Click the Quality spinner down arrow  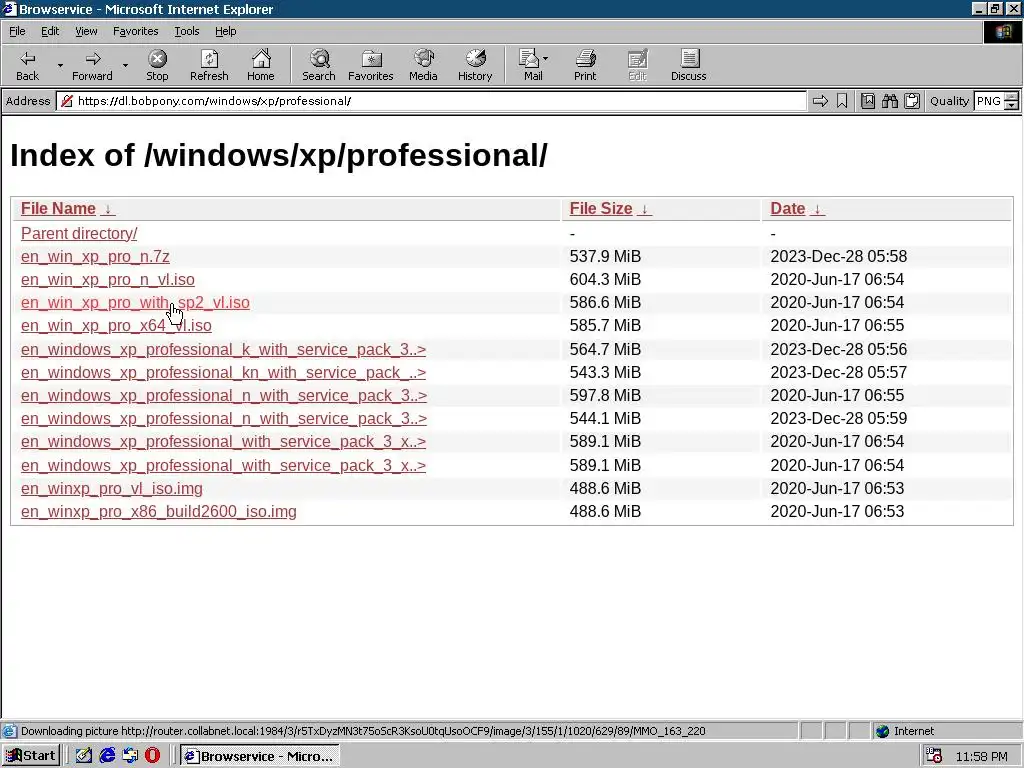pyautogui.click(x=1012, y=105)
